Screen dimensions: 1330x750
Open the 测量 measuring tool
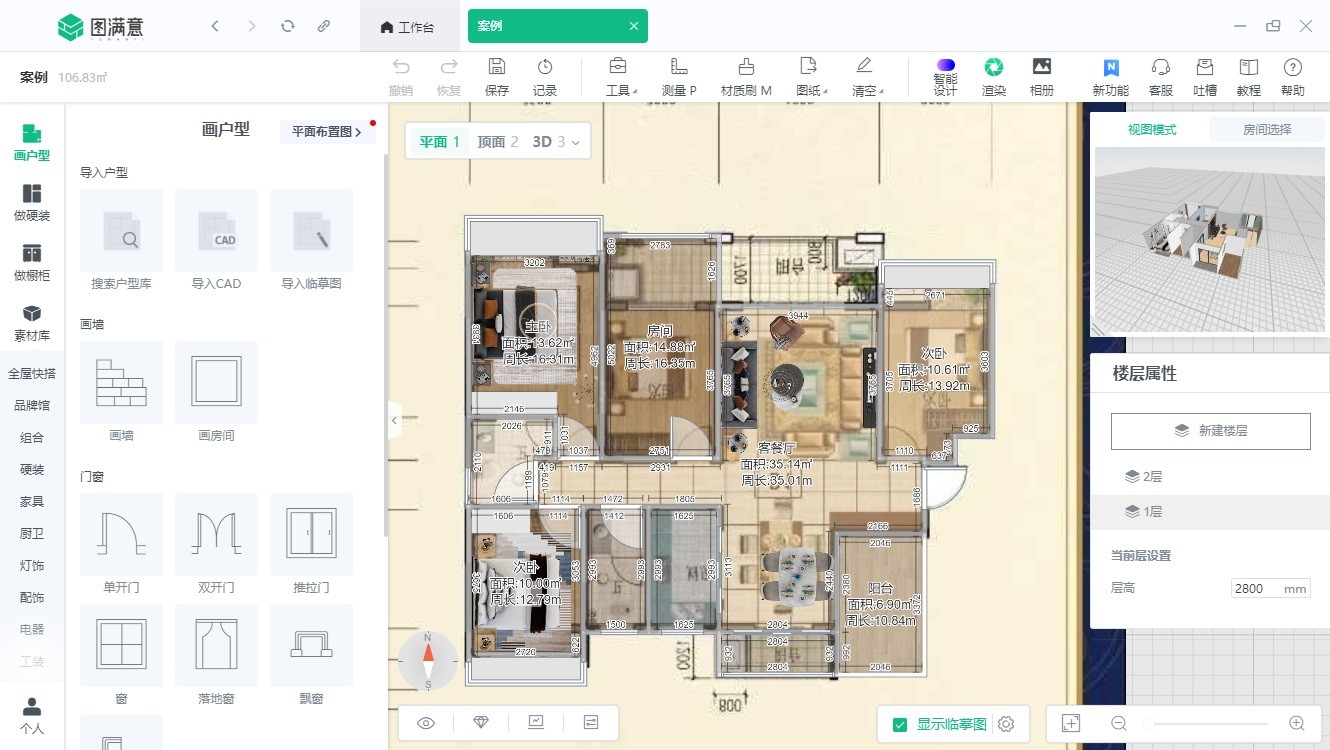pos(679,68)
